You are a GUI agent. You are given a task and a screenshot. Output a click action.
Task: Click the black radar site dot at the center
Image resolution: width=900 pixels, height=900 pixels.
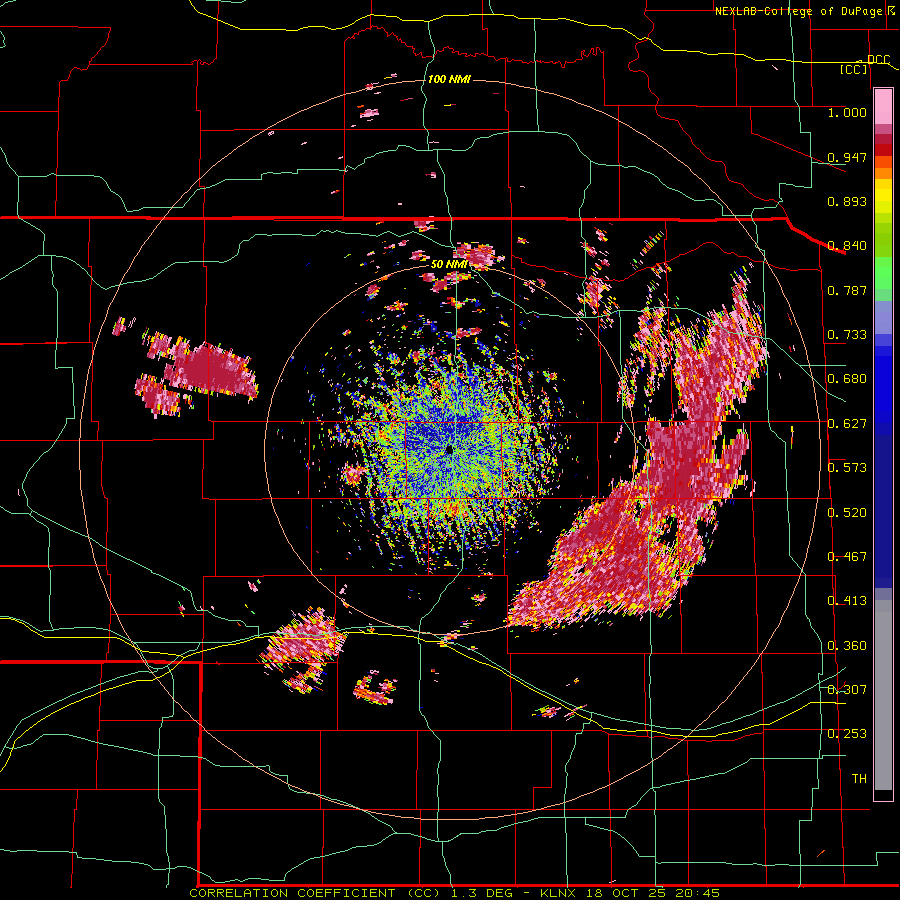point(449,451)
